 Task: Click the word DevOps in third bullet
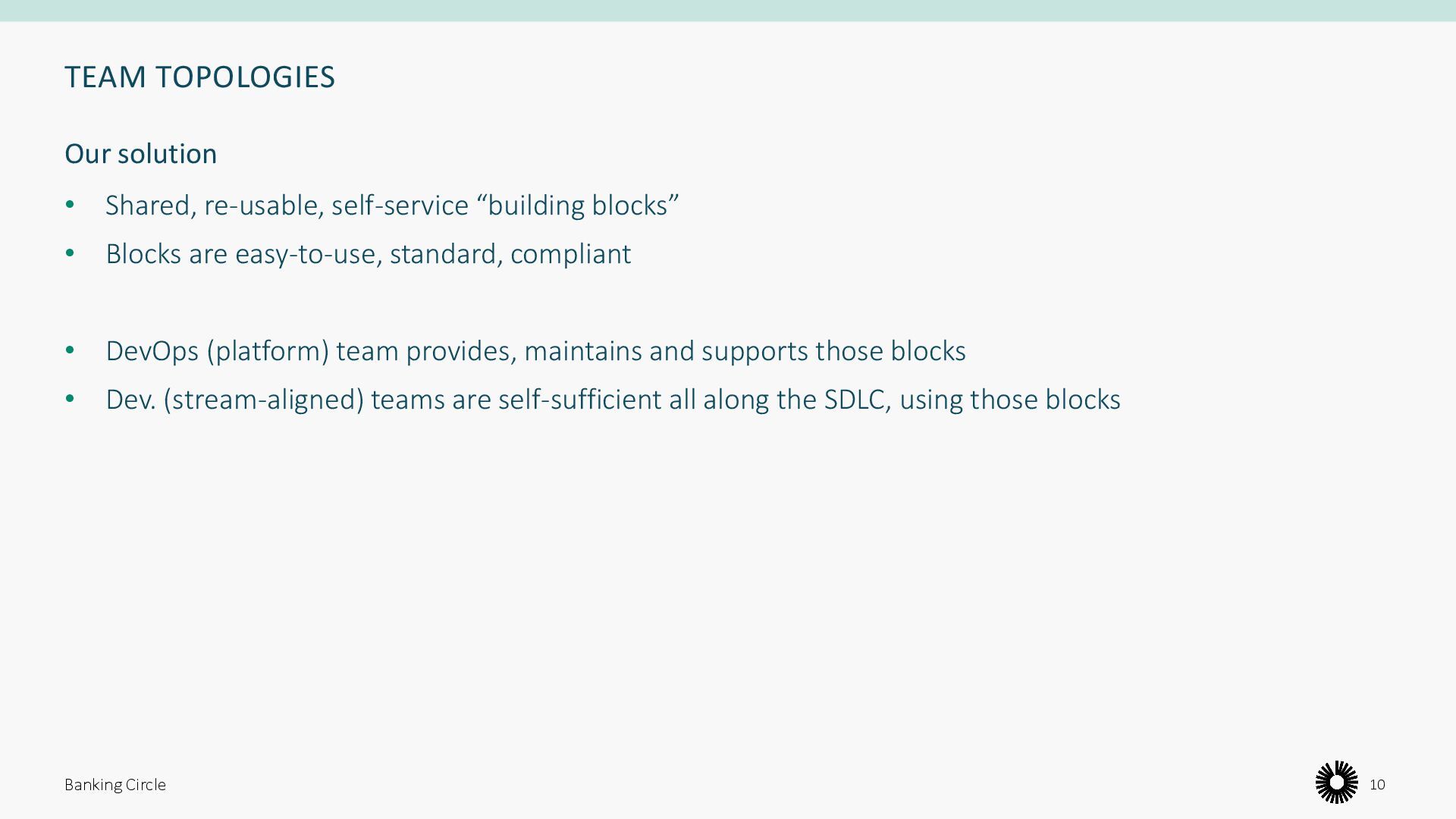click(x=152, y=351)
